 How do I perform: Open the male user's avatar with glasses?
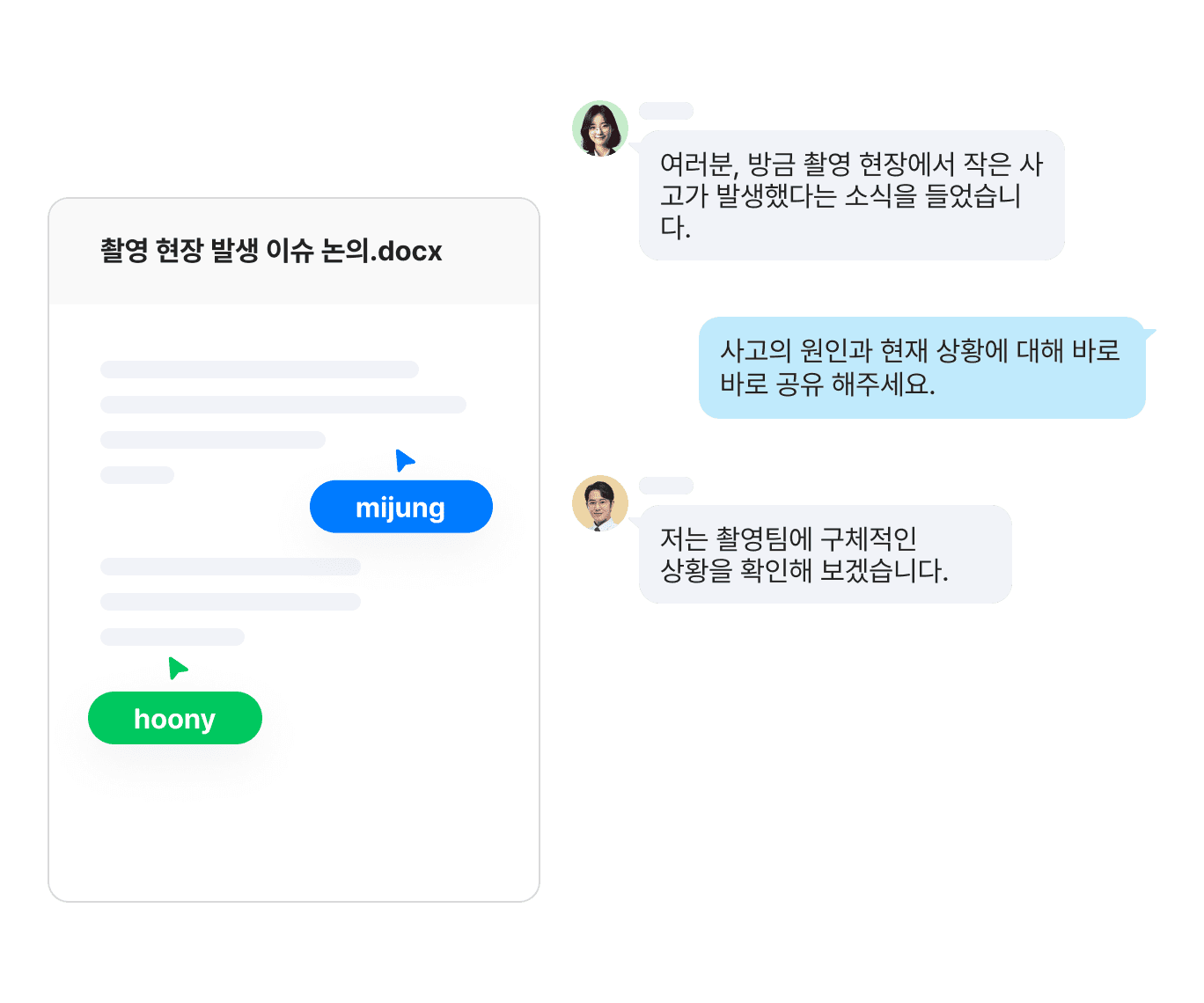pyautogui.click(x=600, y=503)
